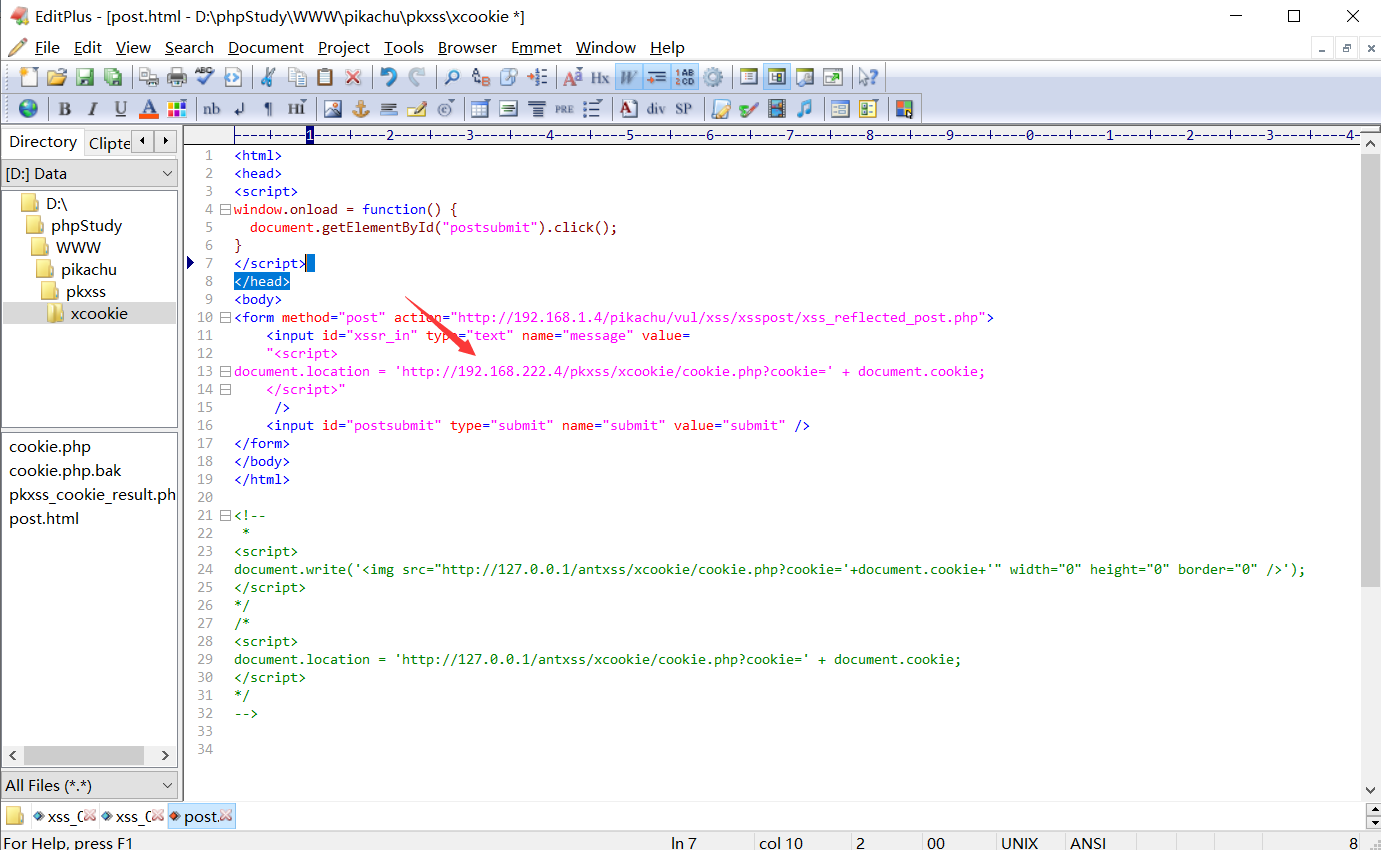
Task: Delete with the red X toolbar icon
Action: coord(353,77)
